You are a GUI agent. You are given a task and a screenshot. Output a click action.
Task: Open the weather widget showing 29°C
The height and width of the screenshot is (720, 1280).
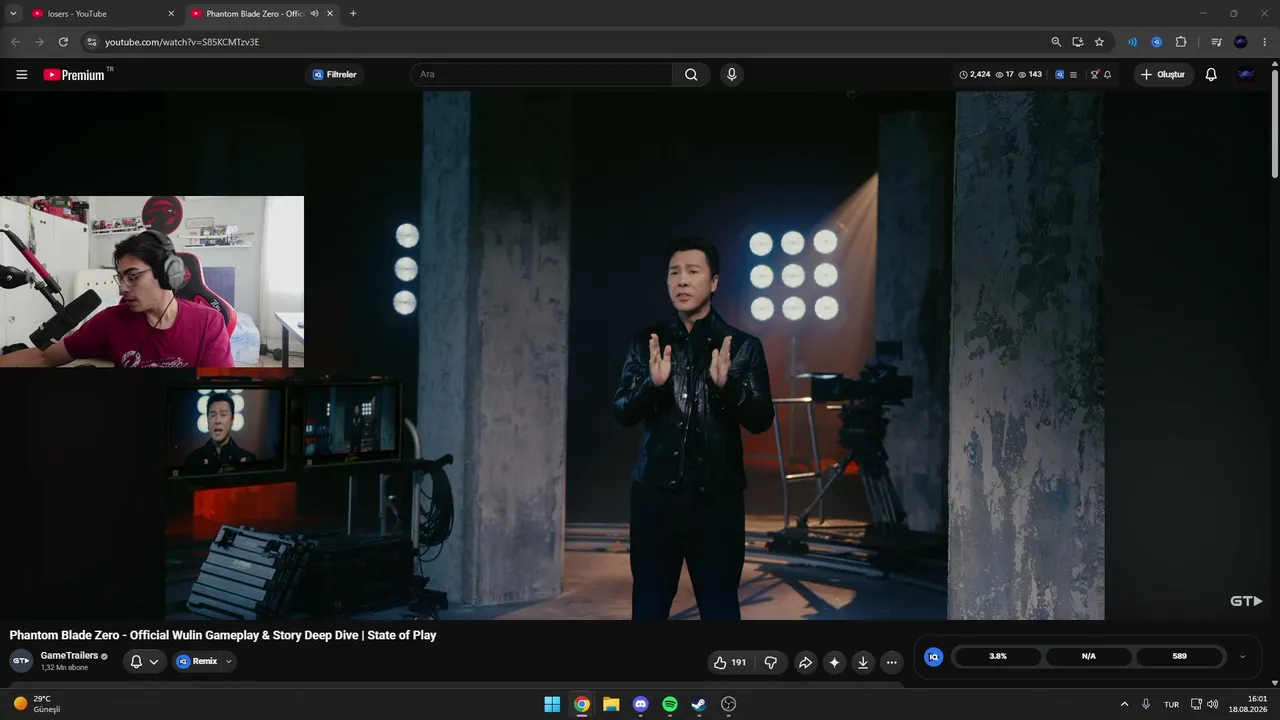click(37, 704)
